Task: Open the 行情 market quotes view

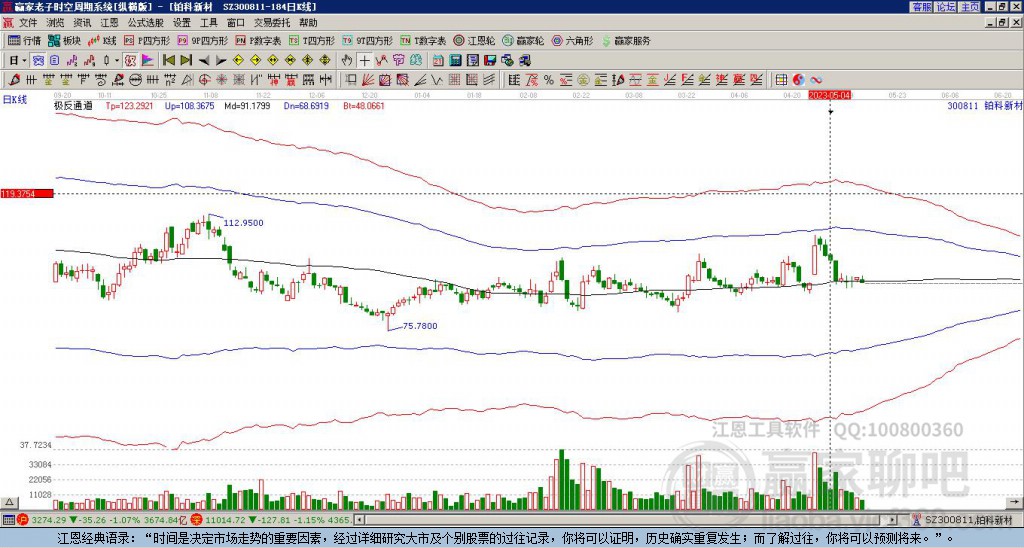Action: [24, 40]
